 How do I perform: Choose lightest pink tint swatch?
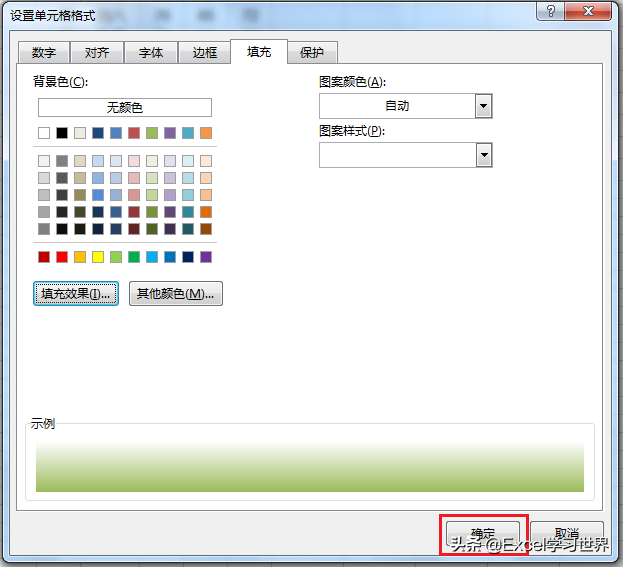[134, 161]
